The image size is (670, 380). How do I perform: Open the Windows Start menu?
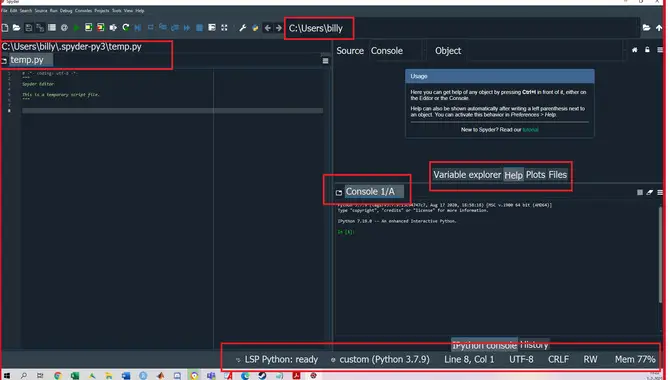pos(7,376)
